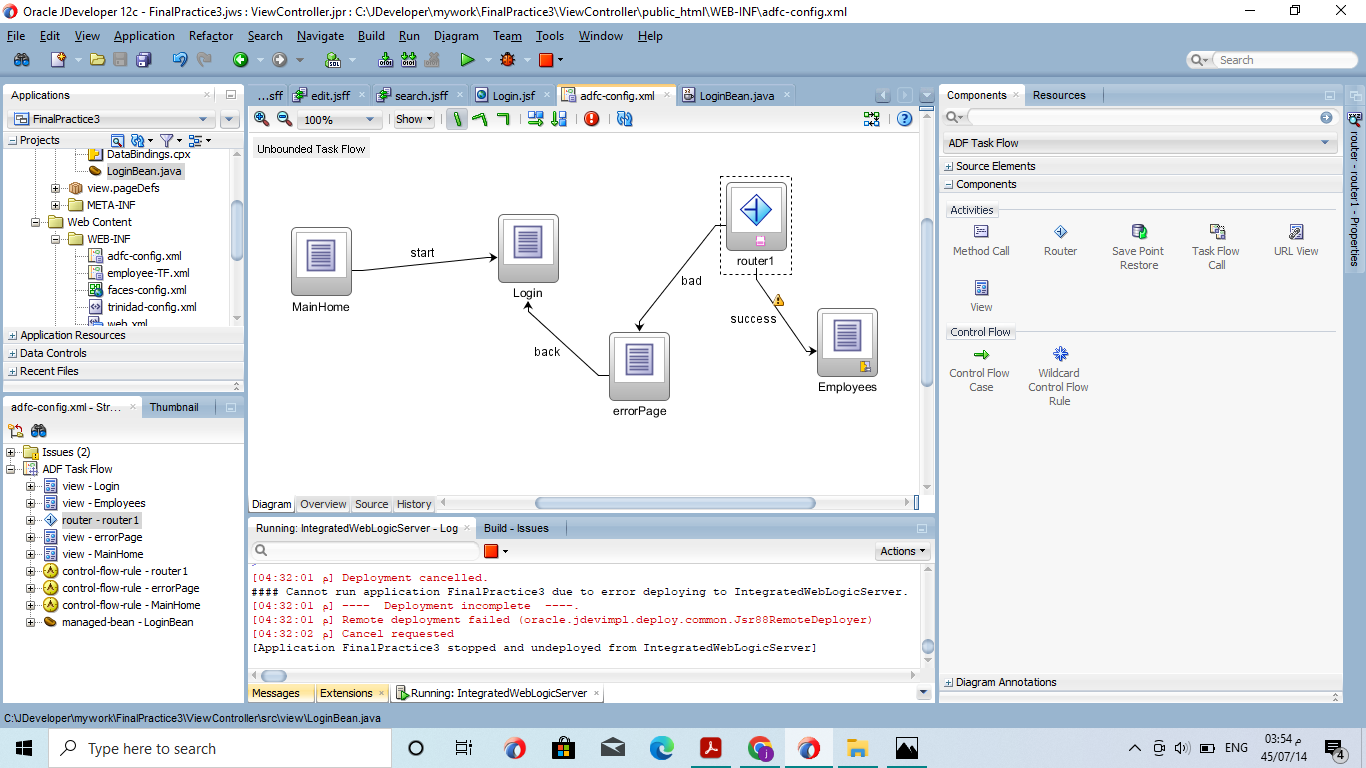
Task: Open the FinalPractice3 application dropdown
Action: (x=111, y=119)
